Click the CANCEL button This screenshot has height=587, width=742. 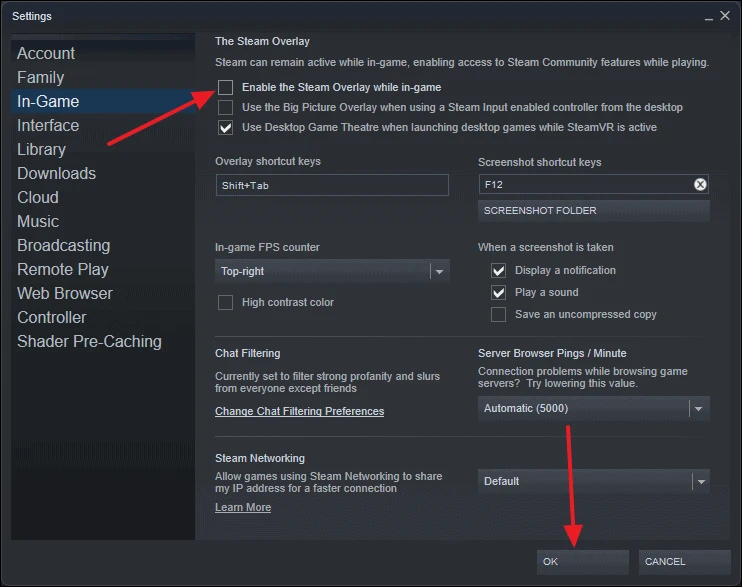click(x=684, y=562)
